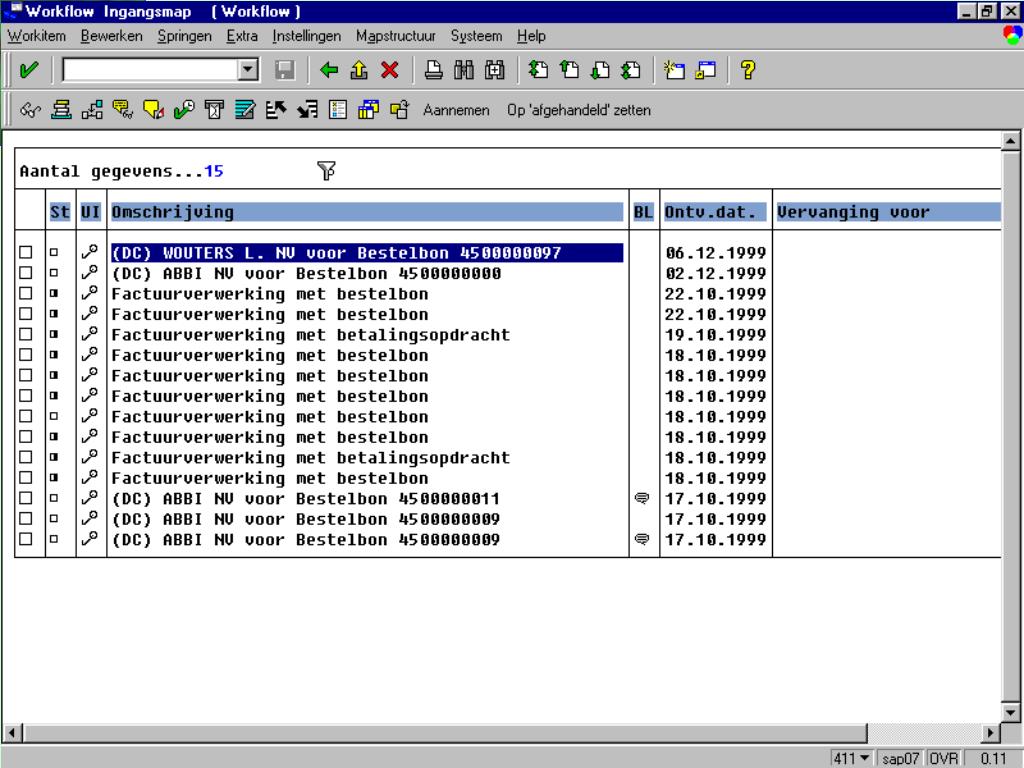
Task: Select the ABBI NV Bestelbon 4500000011 entry
Action: tap(306, 499)
